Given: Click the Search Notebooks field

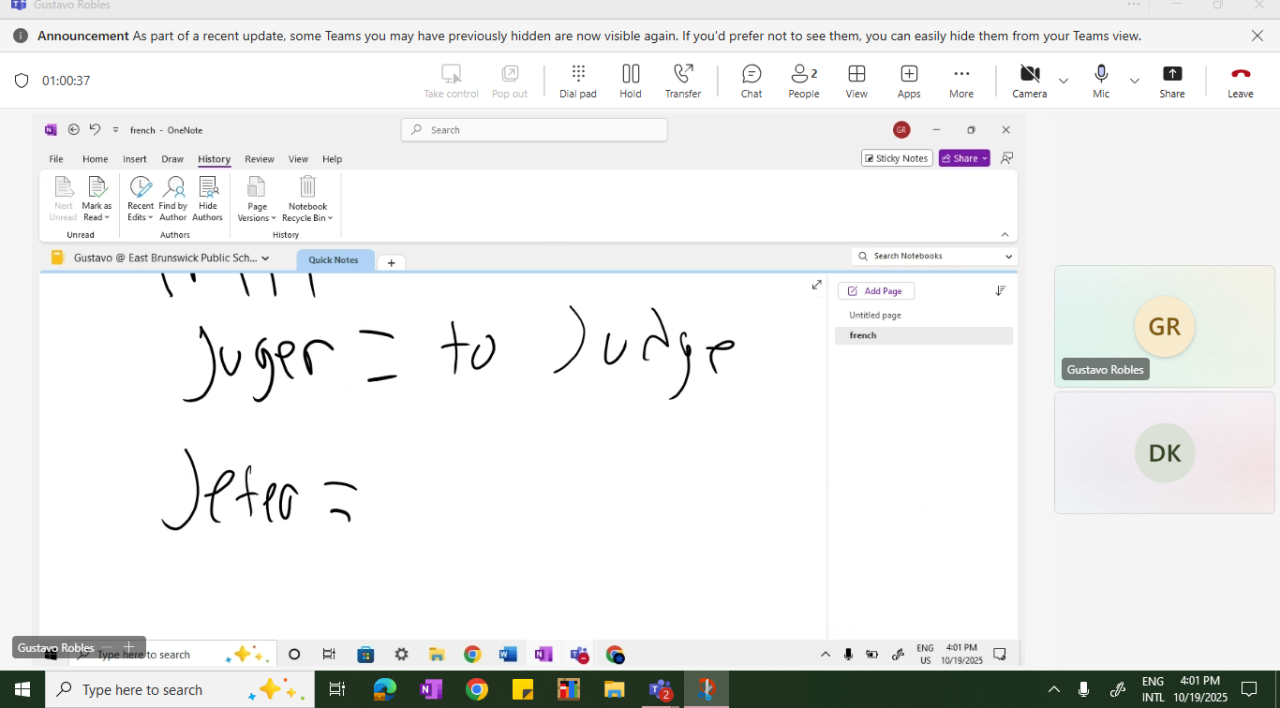Looking at the screenshot, I should point(935,256).
